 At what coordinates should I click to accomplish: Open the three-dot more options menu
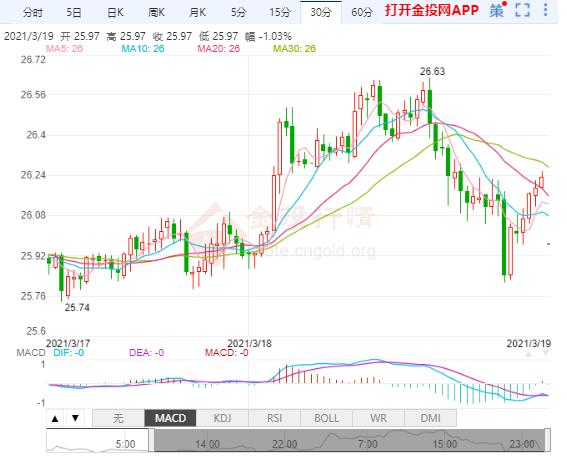[x=545, y=10]
